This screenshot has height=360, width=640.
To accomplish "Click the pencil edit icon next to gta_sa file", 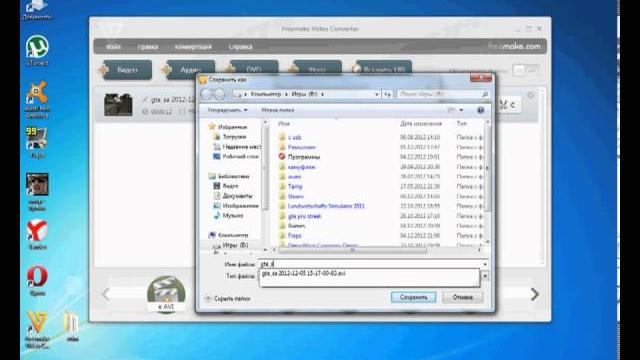I will 144,100.
